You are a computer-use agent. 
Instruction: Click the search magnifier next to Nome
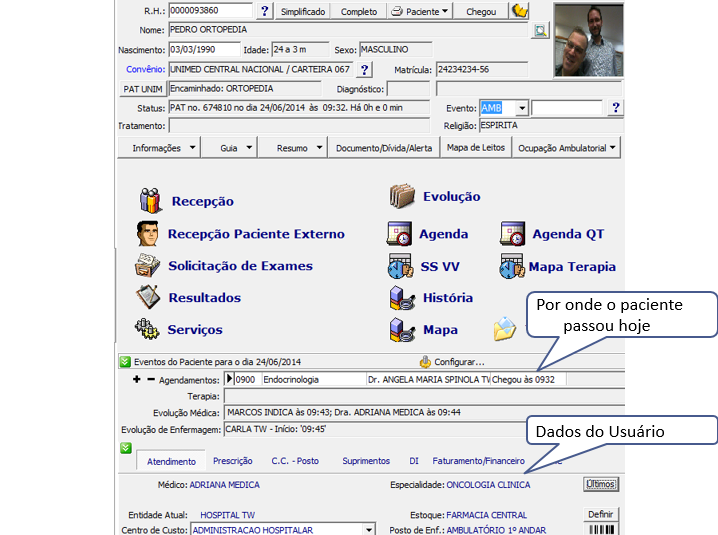pos(540,31)
